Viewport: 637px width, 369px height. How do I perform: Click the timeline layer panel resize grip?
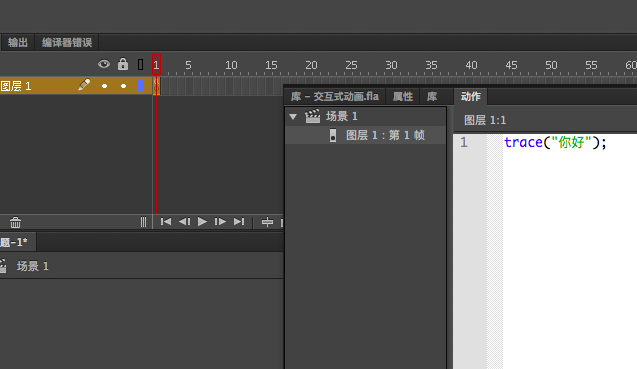pos(143,222)
